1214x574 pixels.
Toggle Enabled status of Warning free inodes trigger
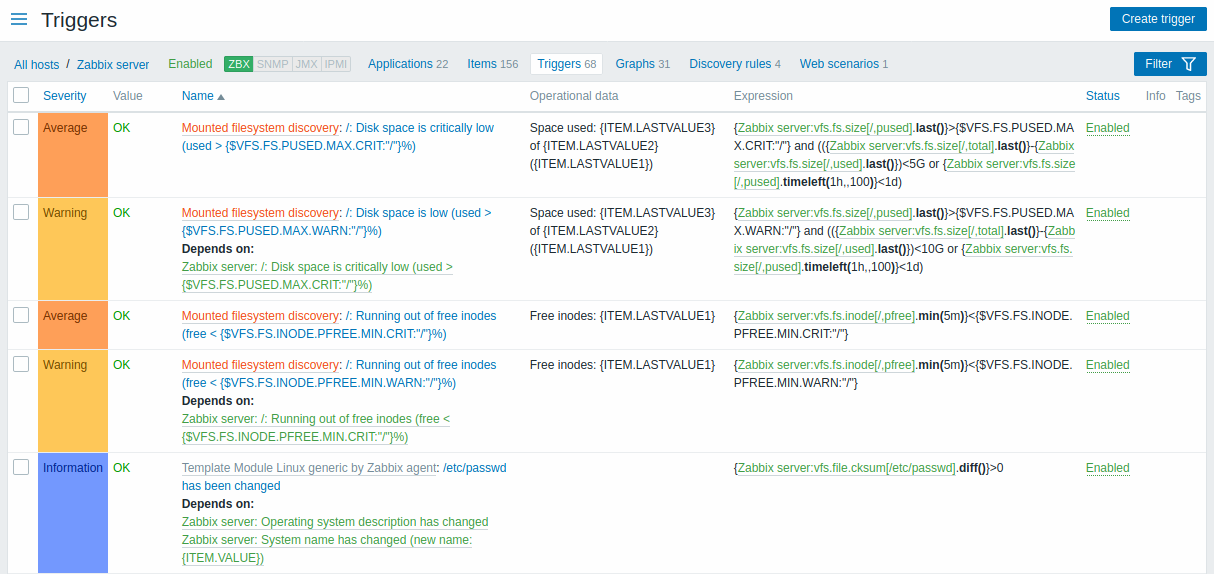(x=1108, y=365)
